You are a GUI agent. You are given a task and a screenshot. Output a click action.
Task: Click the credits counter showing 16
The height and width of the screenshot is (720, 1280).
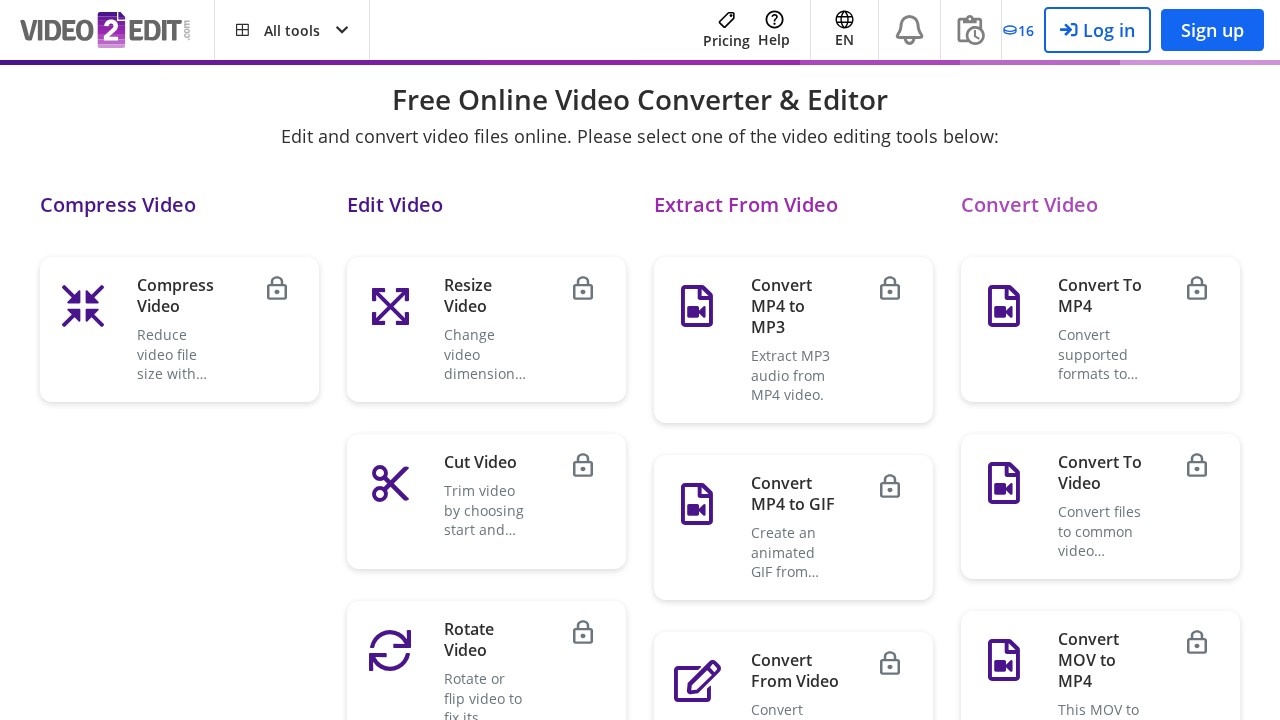tap(1018, 31)
